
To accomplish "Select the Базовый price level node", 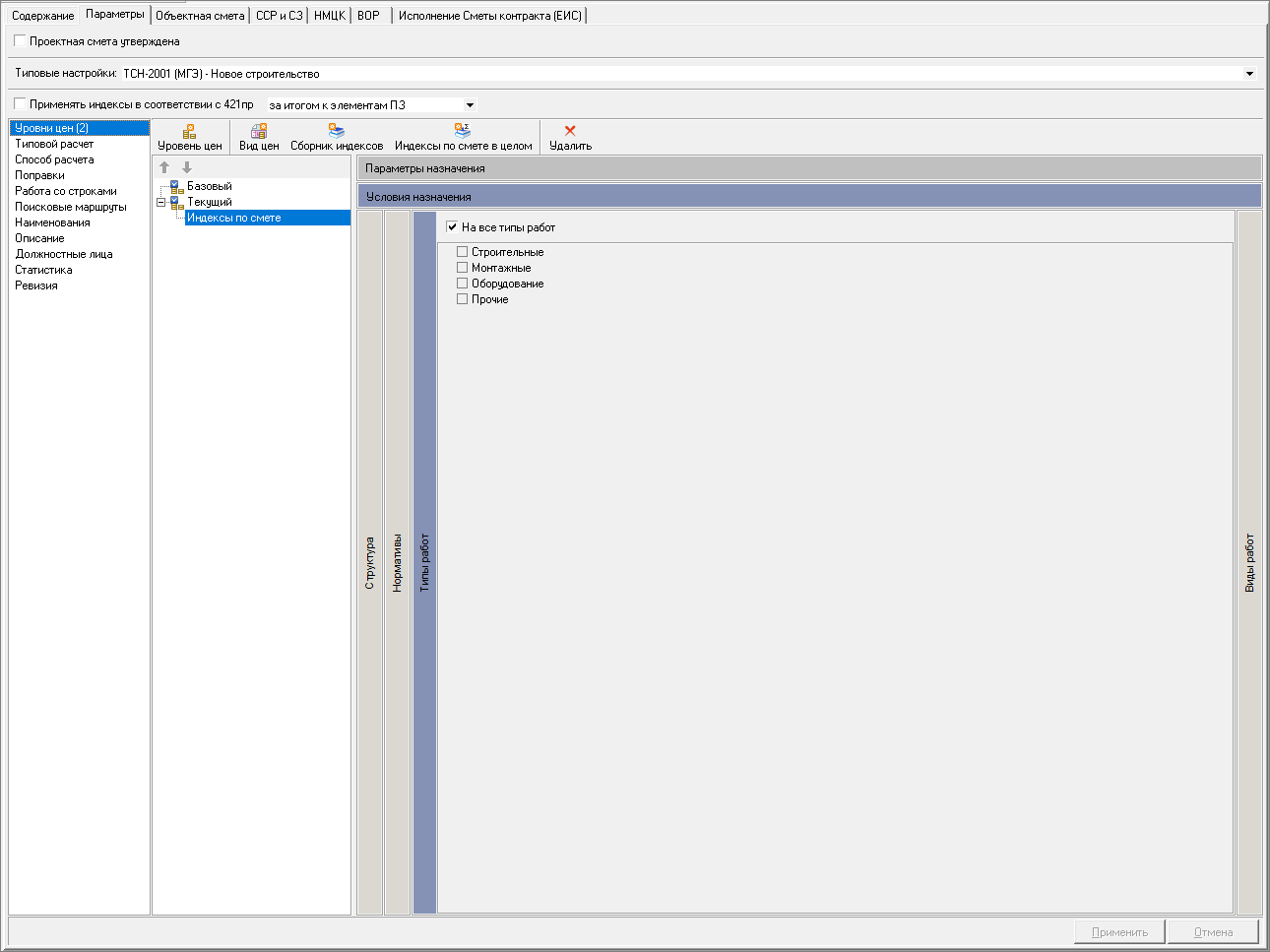I will (210, 186).
